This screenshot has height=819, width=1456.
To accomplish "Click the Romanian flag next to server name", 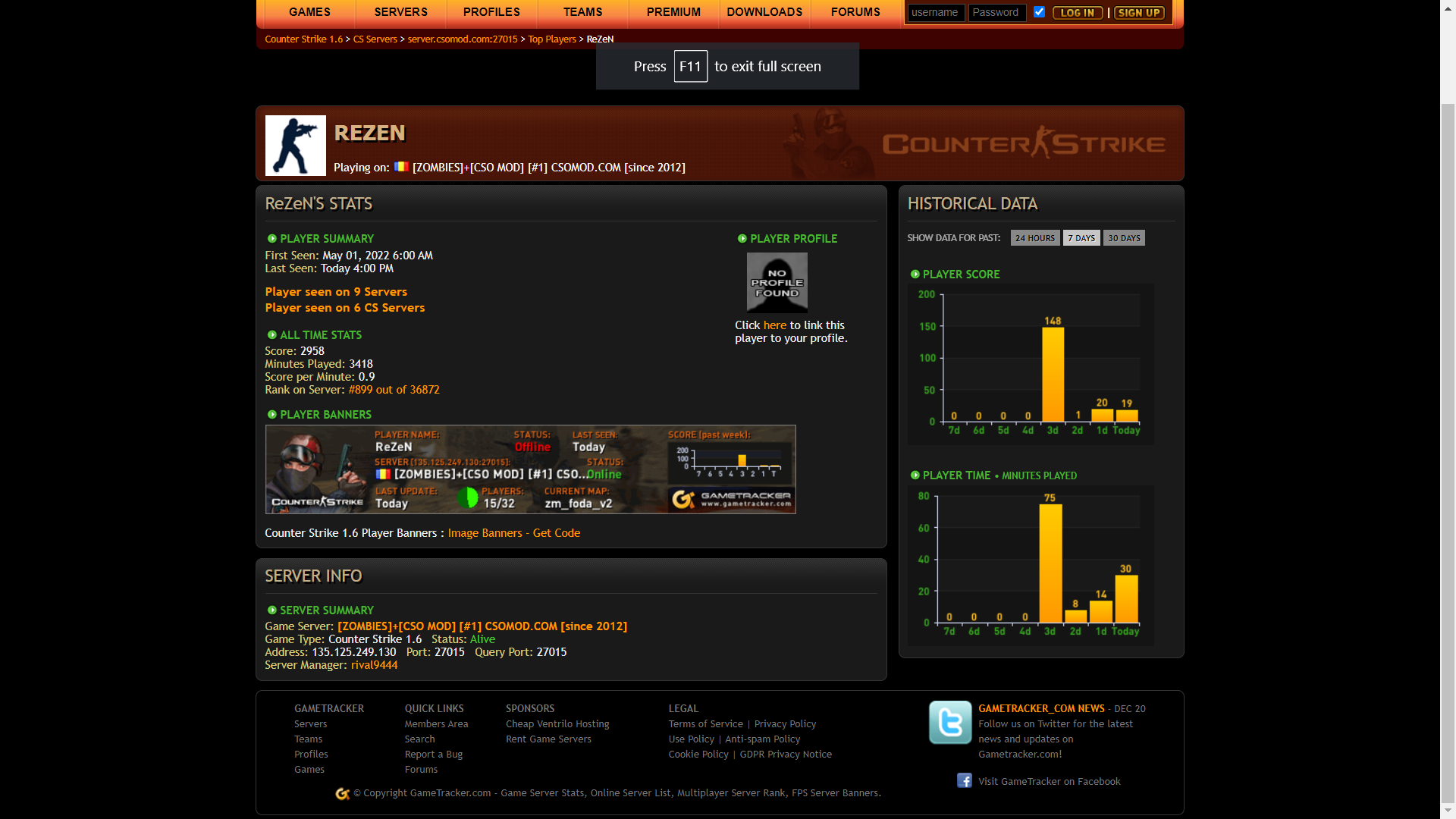I will pyautogui.click(x=401, y=167).
